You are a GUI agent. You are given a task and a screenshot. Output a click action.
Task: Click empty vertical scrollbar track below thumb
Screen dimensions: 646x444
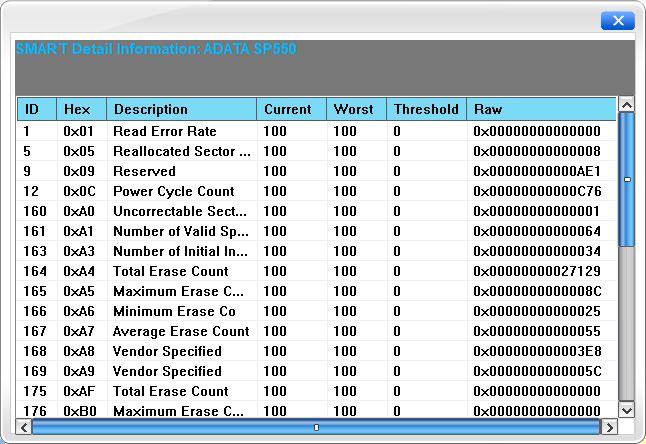coord(627,323)
